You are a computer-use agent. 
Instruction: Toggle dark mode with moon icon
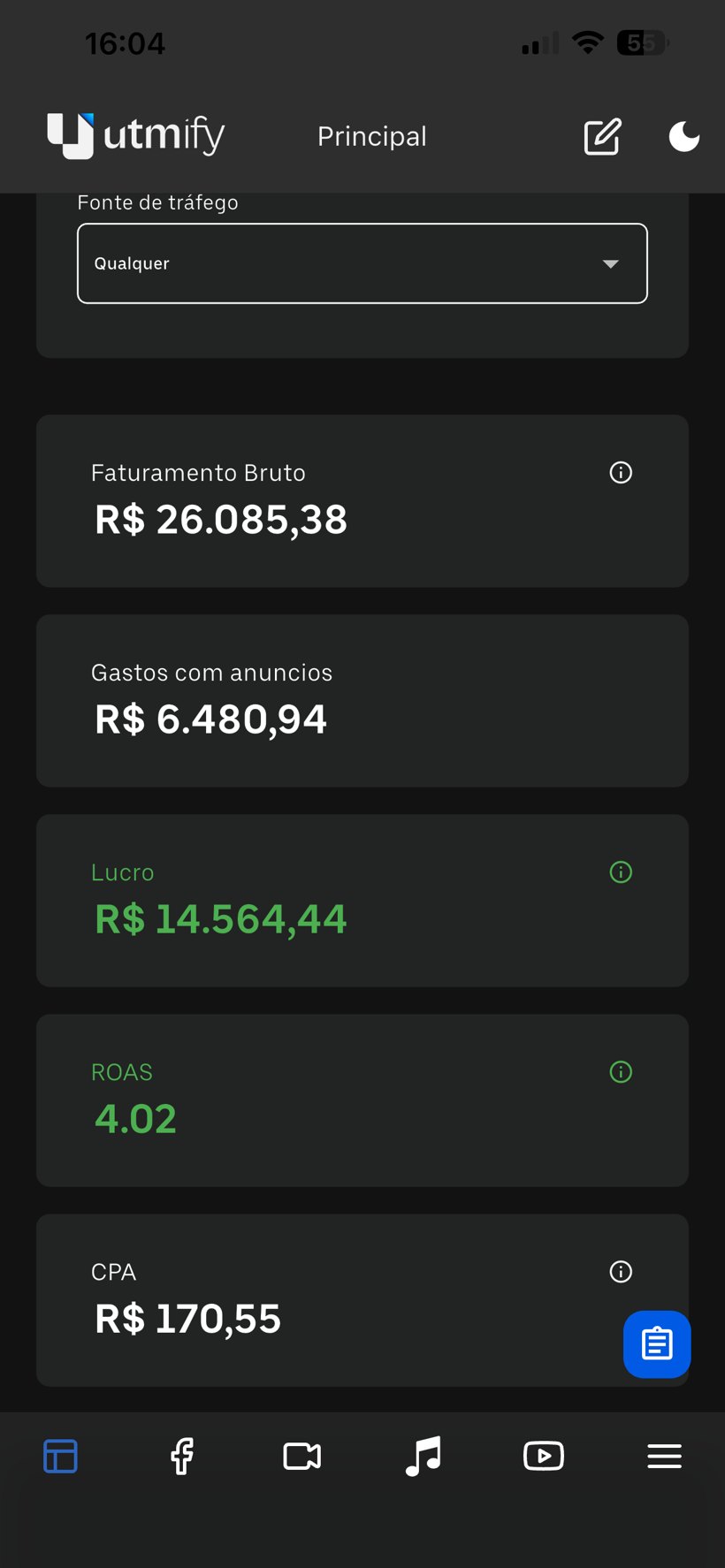click(x=684, y=136)
